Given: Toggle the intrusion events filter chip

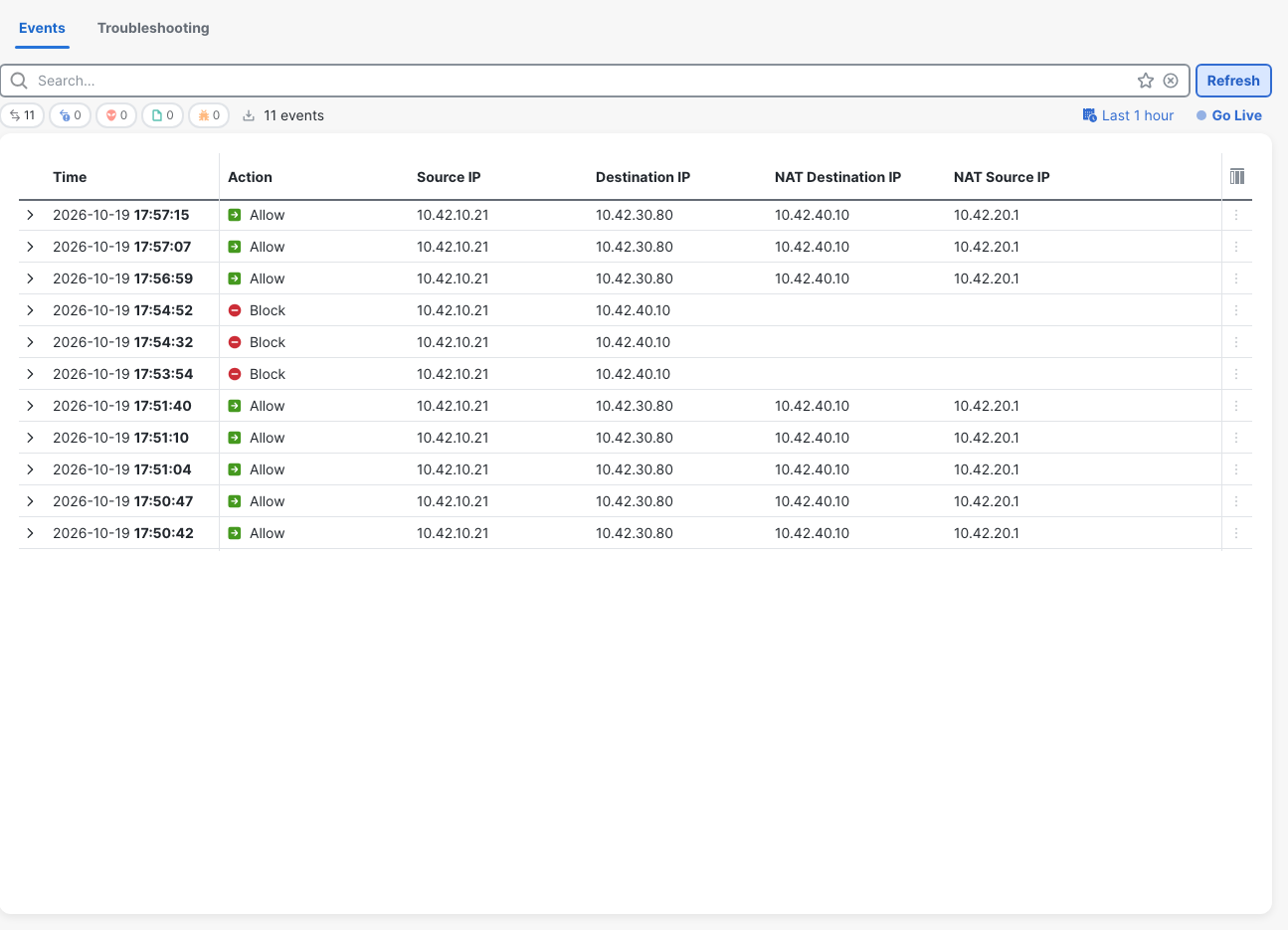Looking at the screenshot, I should point(116,115).
